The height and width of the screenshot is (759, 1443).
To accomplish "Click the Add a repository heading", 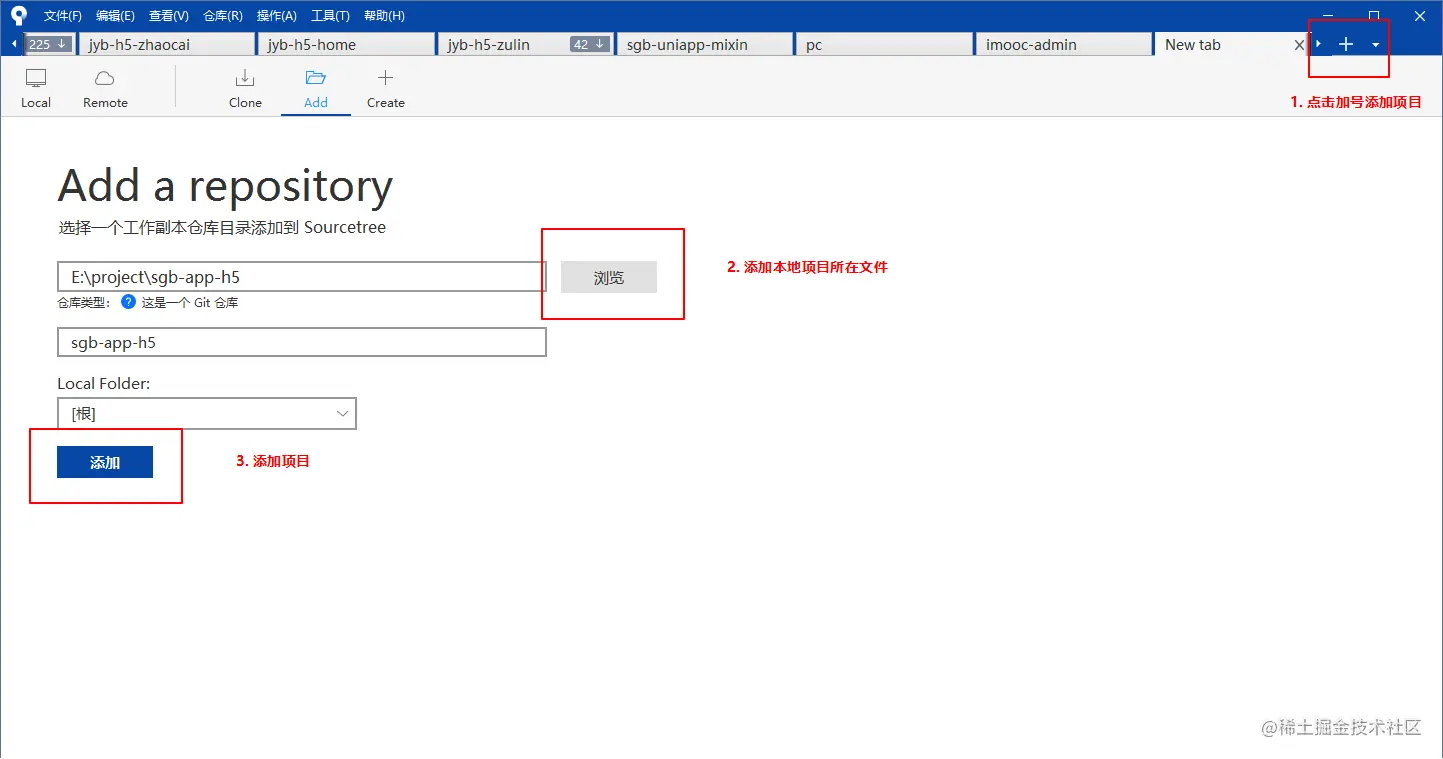I will [225, 186].
